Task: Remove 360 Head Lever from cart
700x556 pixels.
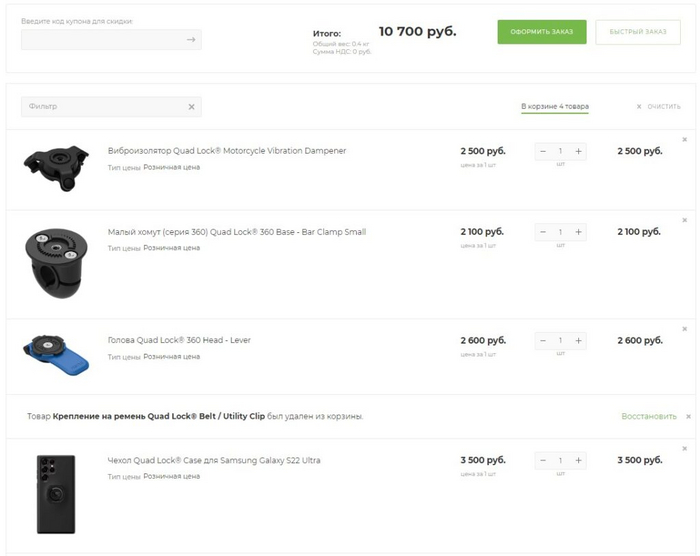Action: [685, 329]
